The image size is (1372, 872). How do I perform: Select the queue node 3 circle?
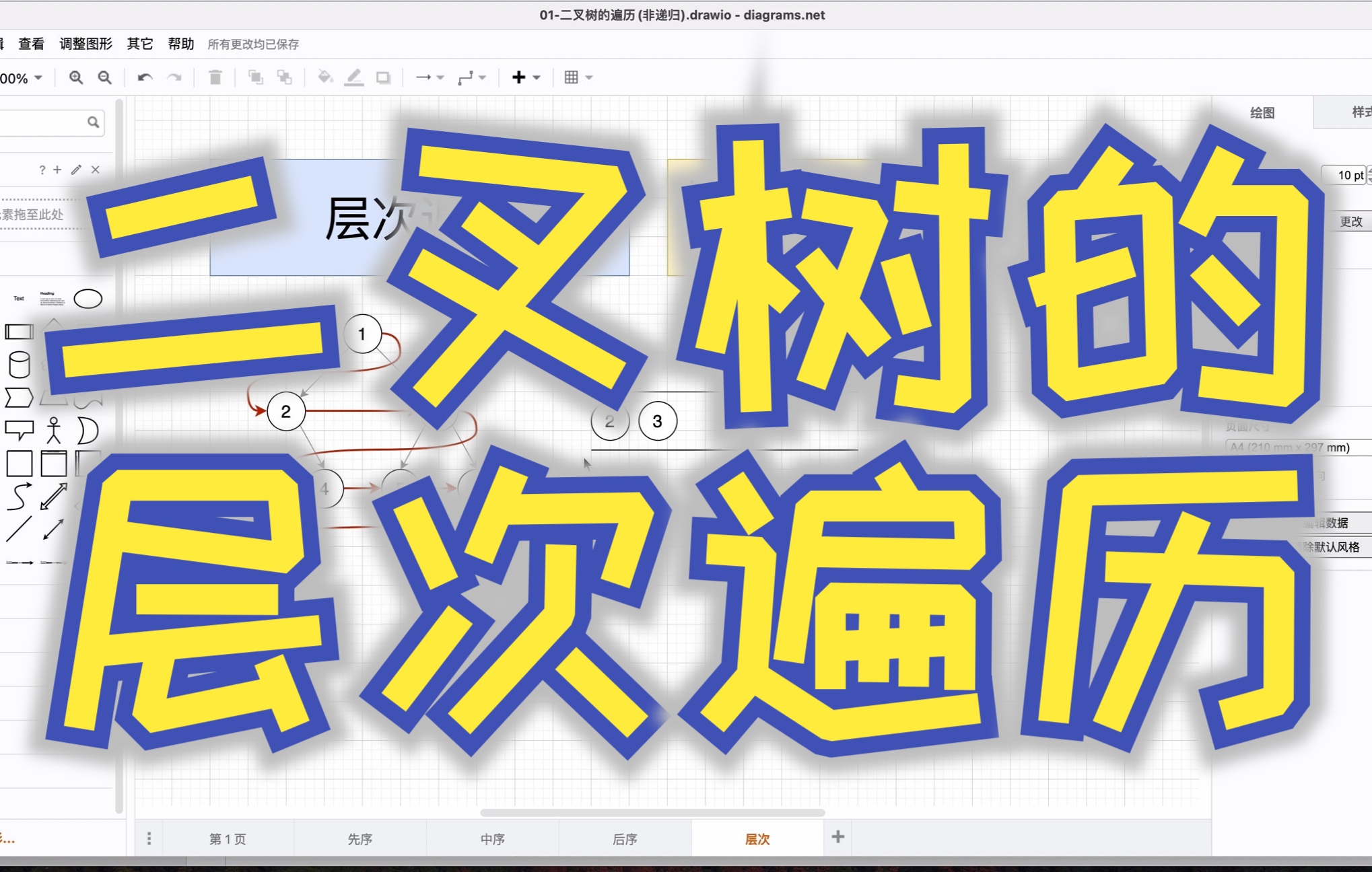657,421
